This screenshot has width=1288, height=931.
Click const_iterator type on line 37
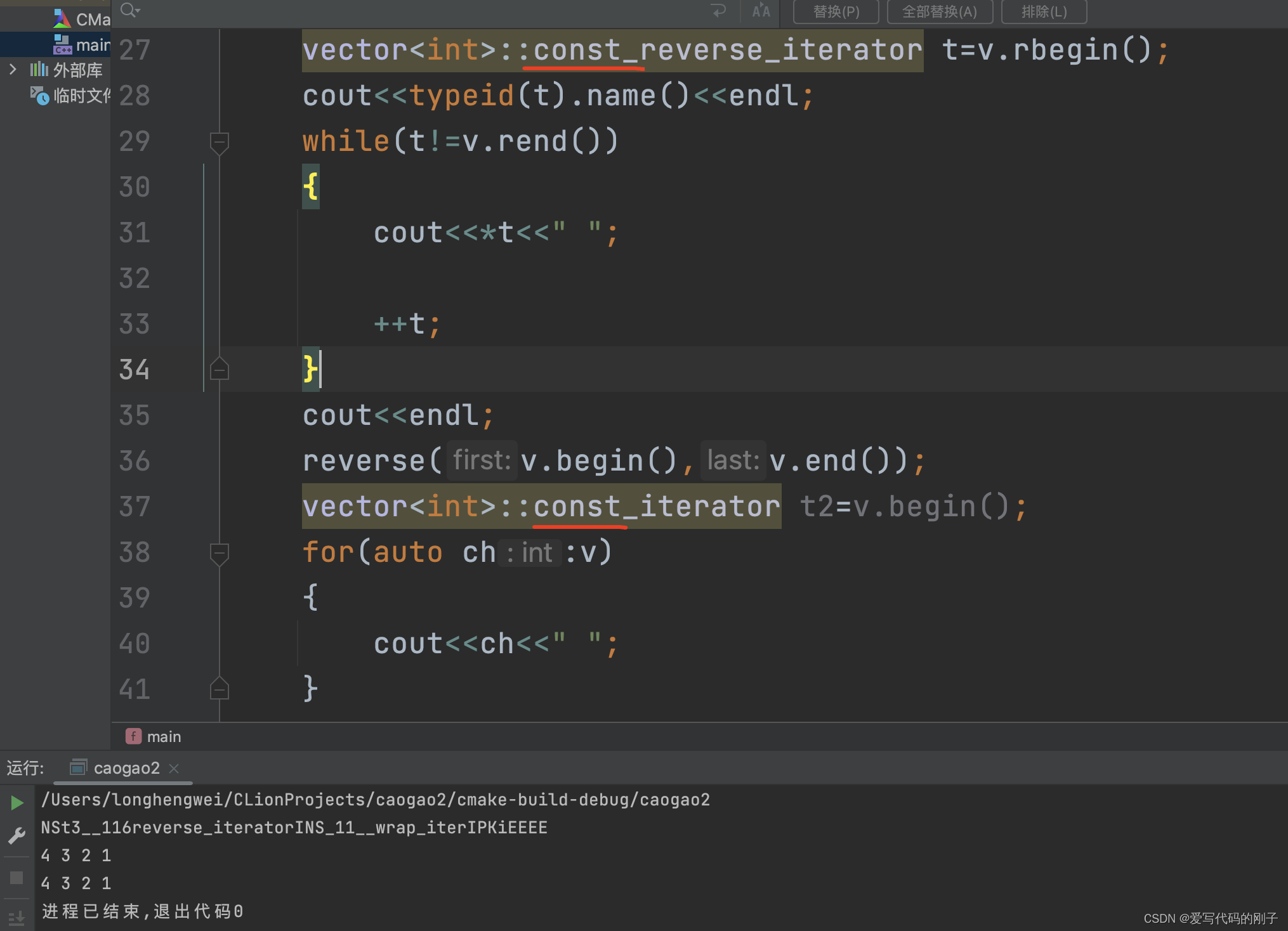[657, 507]
